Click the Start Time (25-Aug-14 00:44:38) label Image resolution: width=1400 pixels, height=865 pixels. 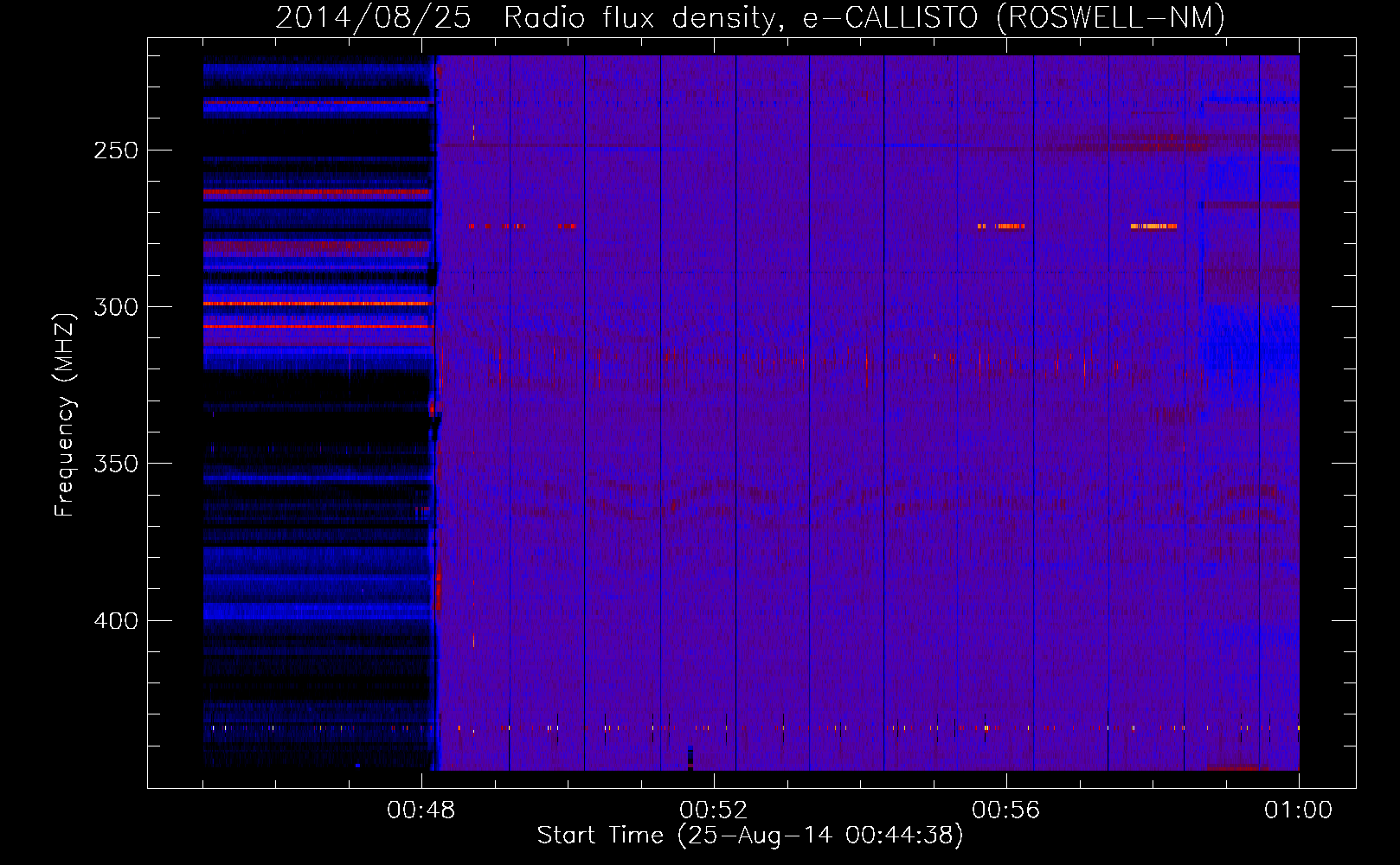[750, 836]
